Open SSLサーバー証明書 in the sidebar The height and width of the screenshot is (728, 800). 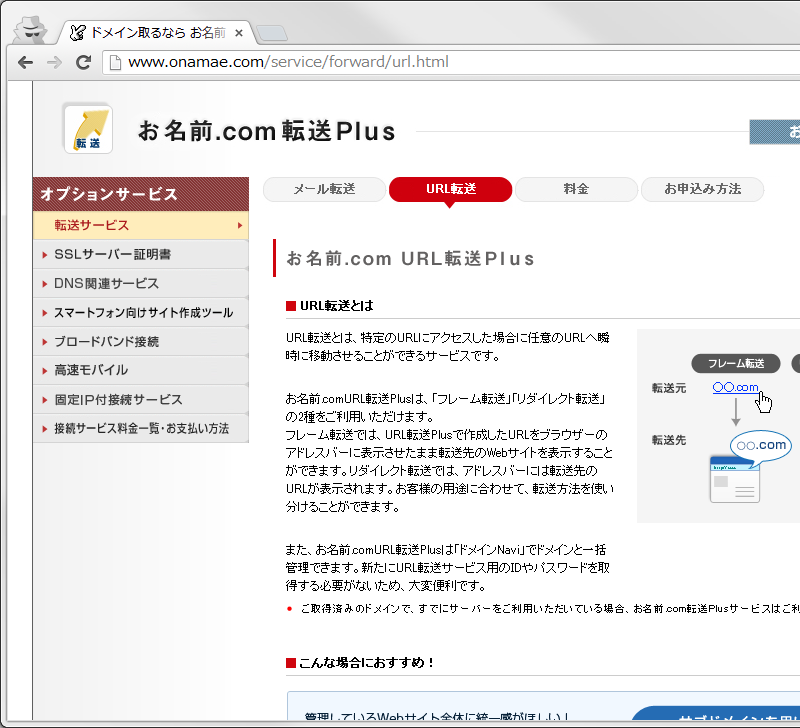[141, 255]
